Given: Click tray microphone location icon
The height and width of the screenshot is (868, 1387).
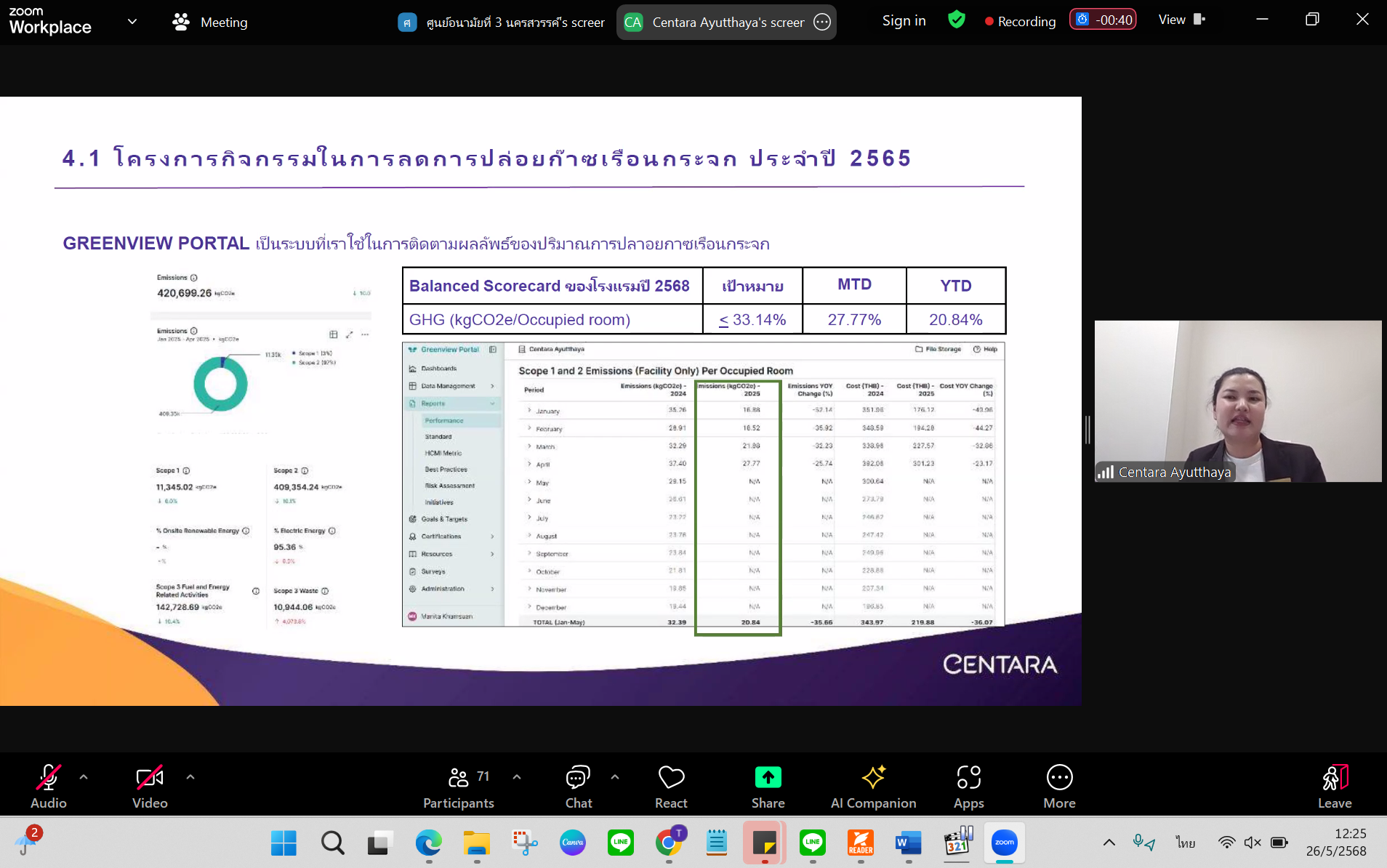Looking at the screenshot, I should [x=1143, y=843].
